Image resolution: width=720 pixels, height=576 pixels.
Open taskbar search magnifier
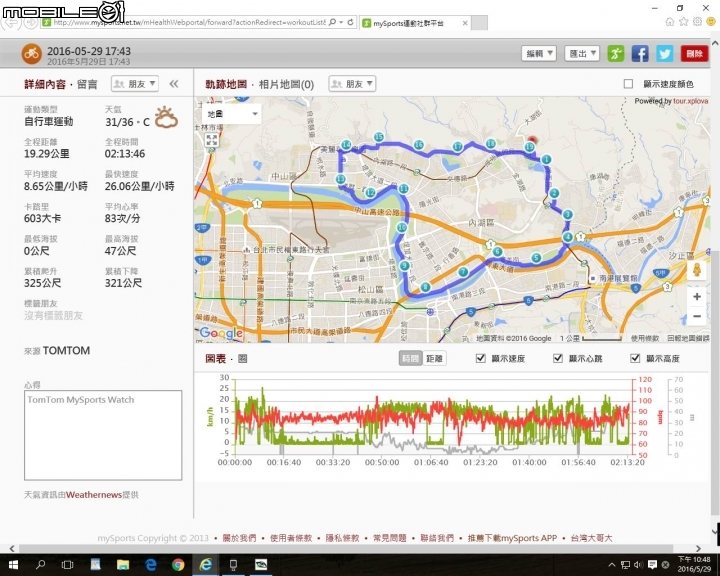click(x=40, y=565)
